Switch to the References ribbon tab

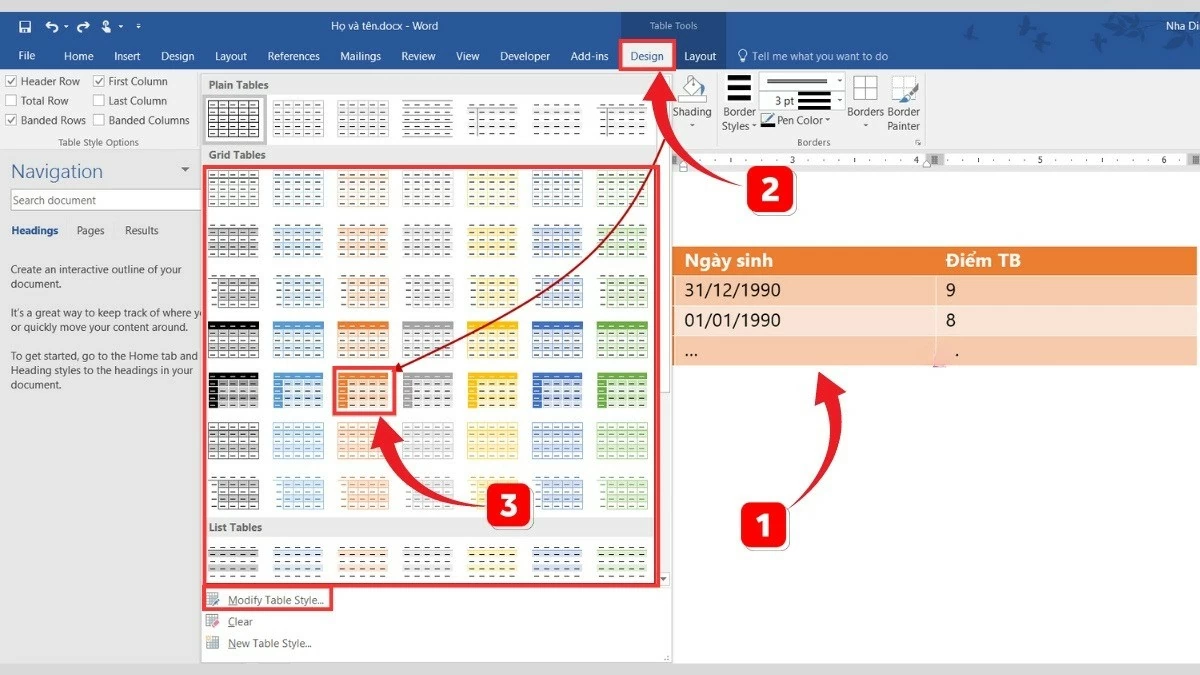coord(293,56)
